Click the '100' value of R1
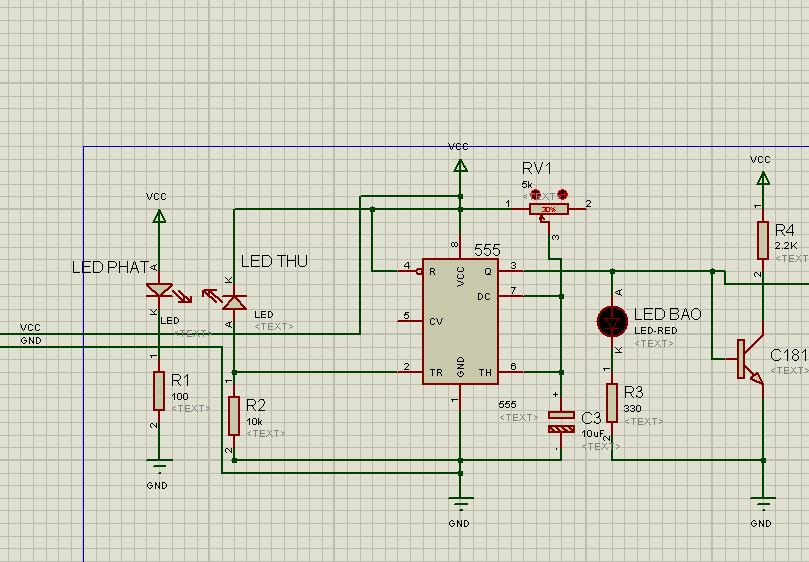809x562 pixels. click(180, 396)
